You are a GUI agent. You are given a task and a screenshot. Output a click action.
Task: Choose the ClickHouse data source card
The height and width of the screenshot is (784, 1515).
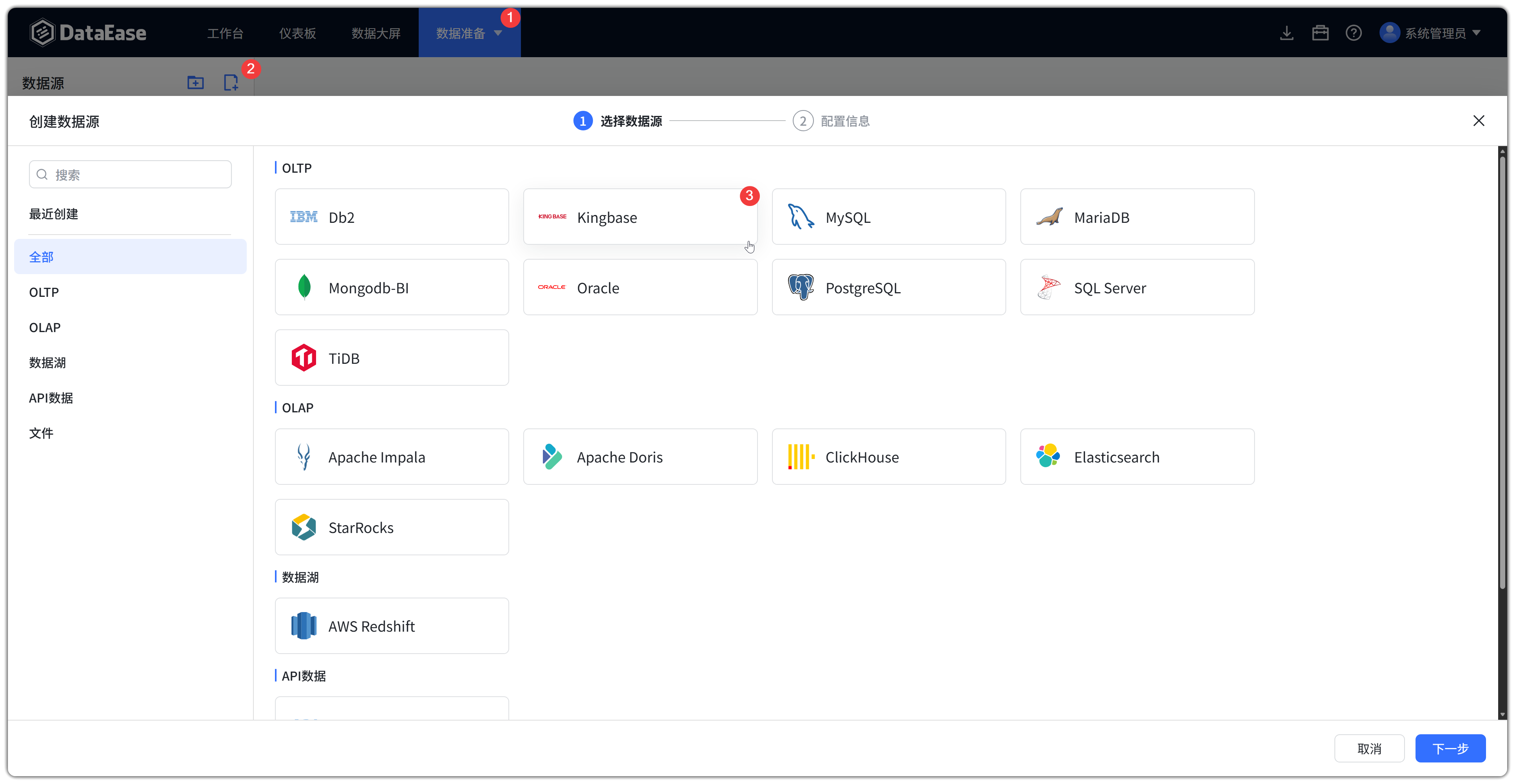(889, 456)
